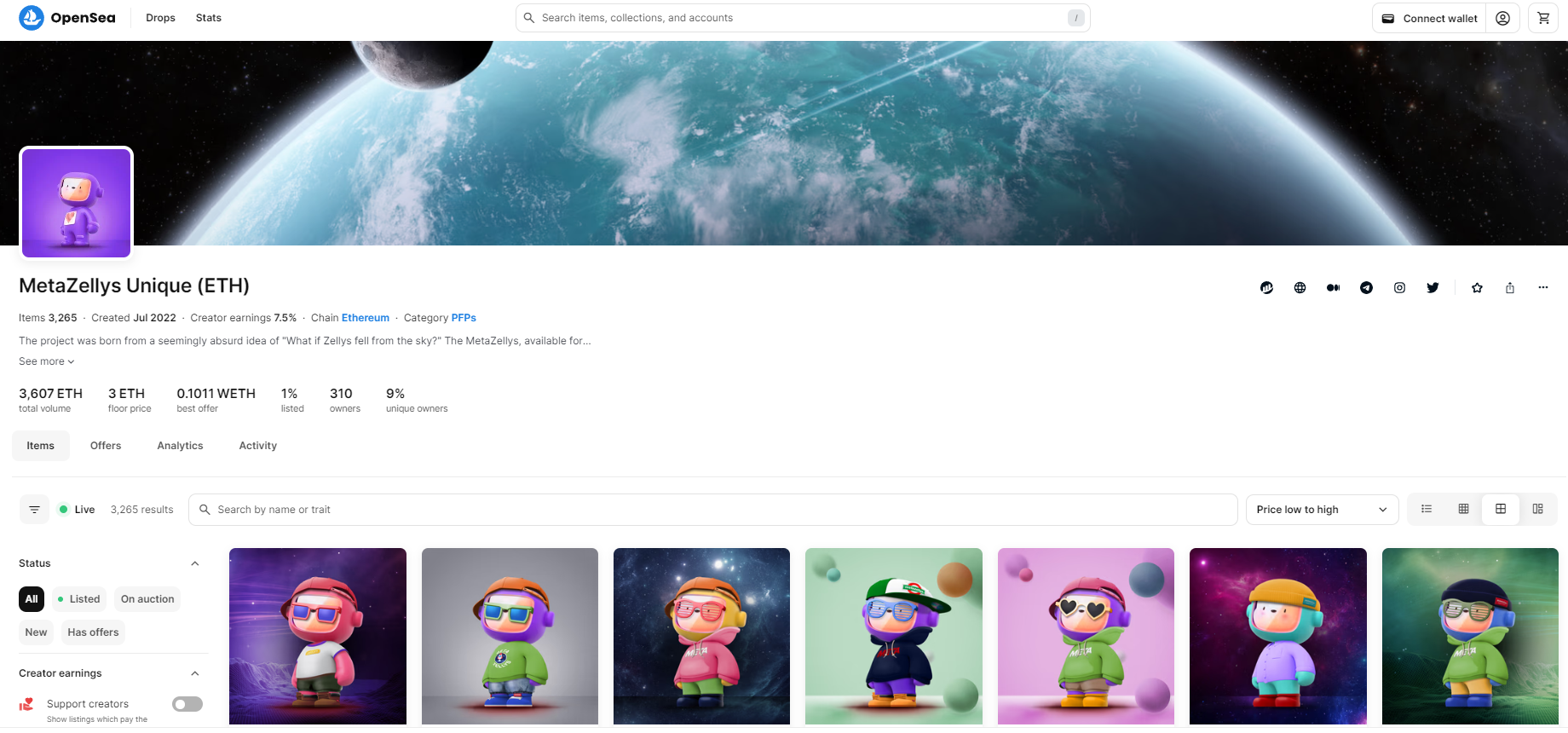Click the OpenSea wordmark text
Screen dimensions: 1568x733
[x=83, y=18]
